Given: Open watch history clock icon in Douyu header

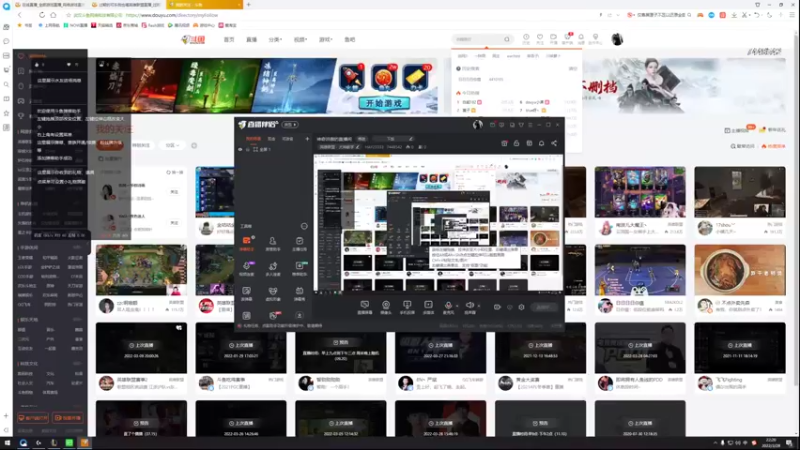Looking at the screenshot, I should pos(526,39).
